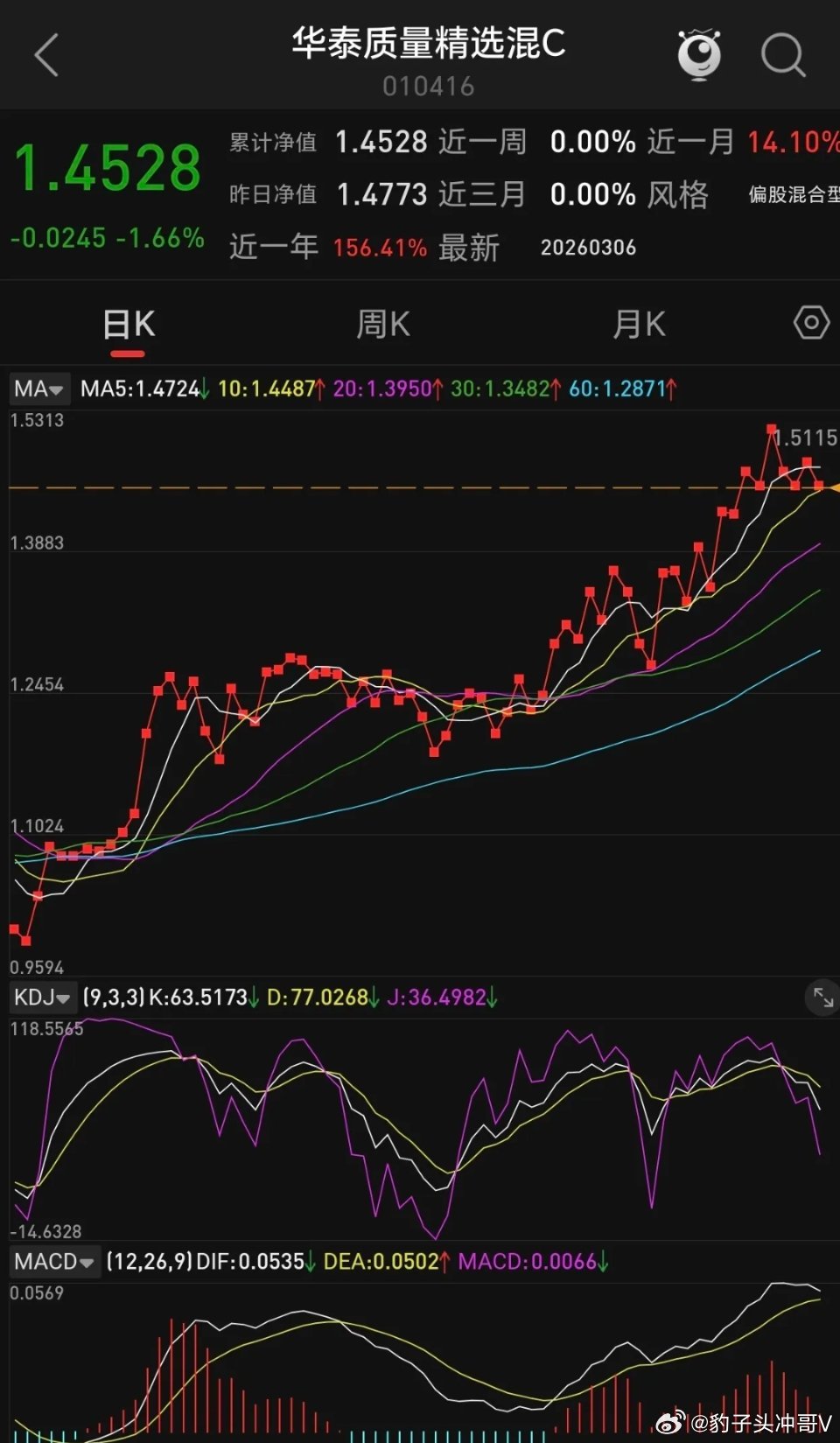Viewport: 840px width, 1443px height.
Task: Tap the 近一月 return 14.10%
Action: [793, 142]
